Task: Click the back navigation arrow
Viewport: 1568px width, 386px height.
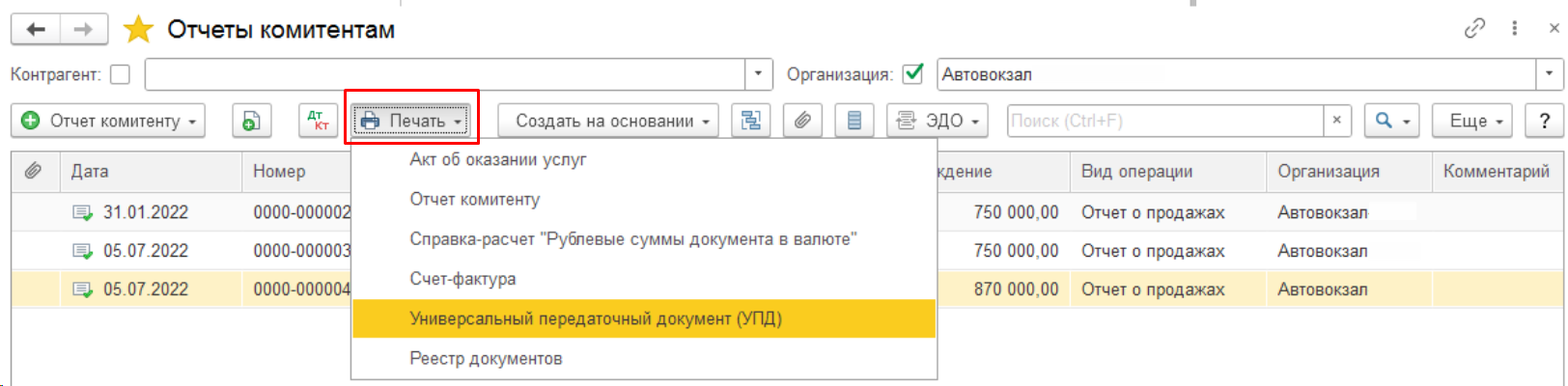Action: (36, 30)
